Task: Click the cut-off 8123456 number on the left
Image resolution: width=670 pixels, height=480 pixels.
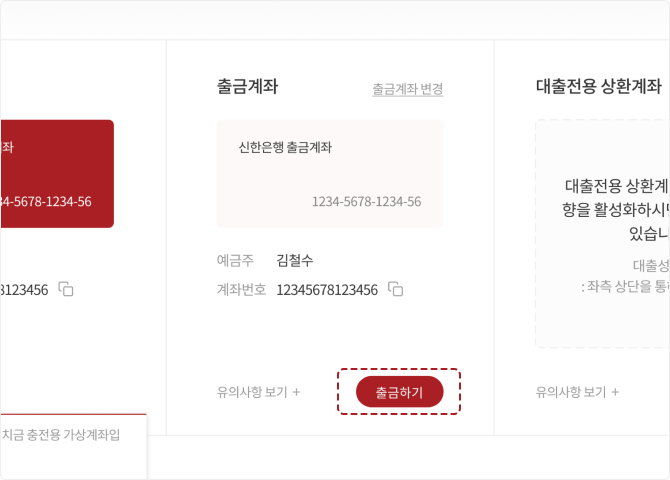Action: (x=24, y=290)
